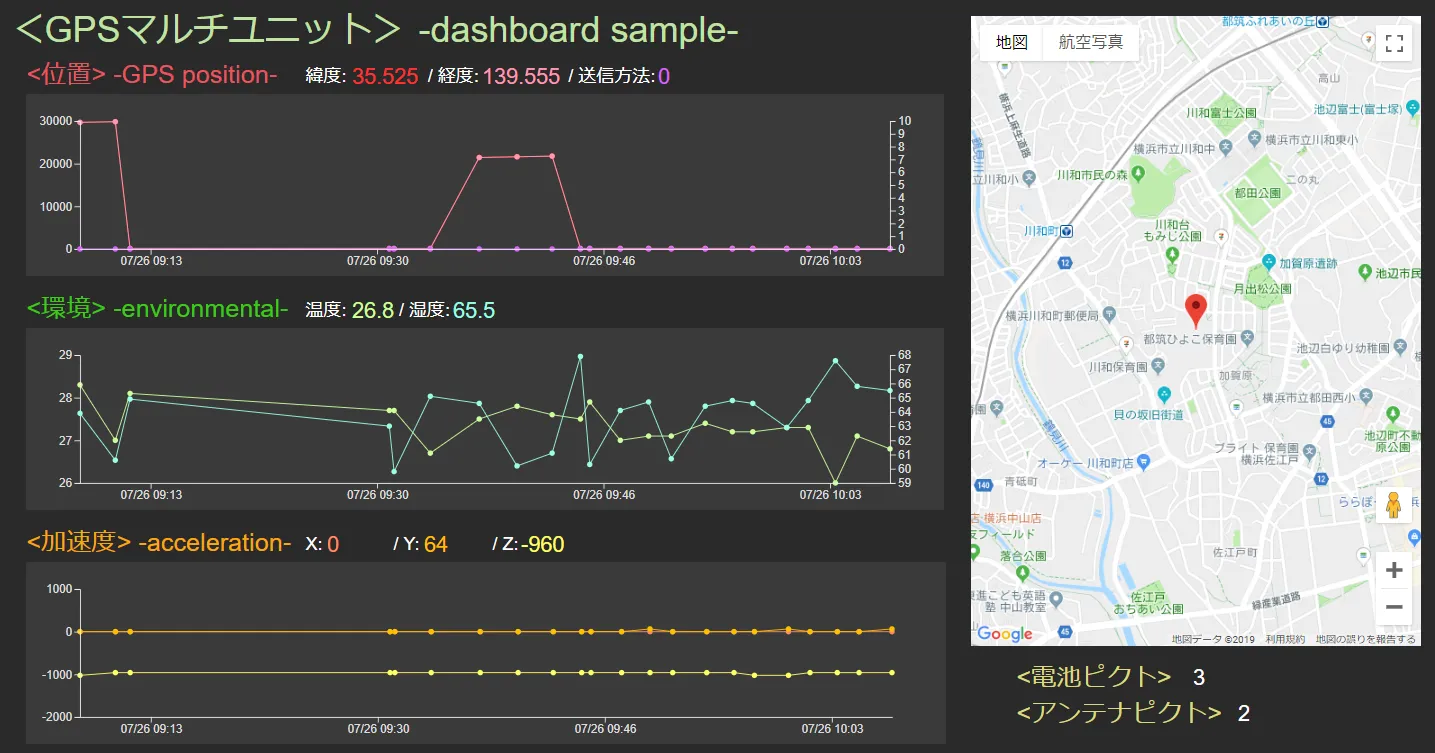Click the 加賀原遺跡 landmark marker
The width and height of the screenshot is (1435, 753).
1268,262
